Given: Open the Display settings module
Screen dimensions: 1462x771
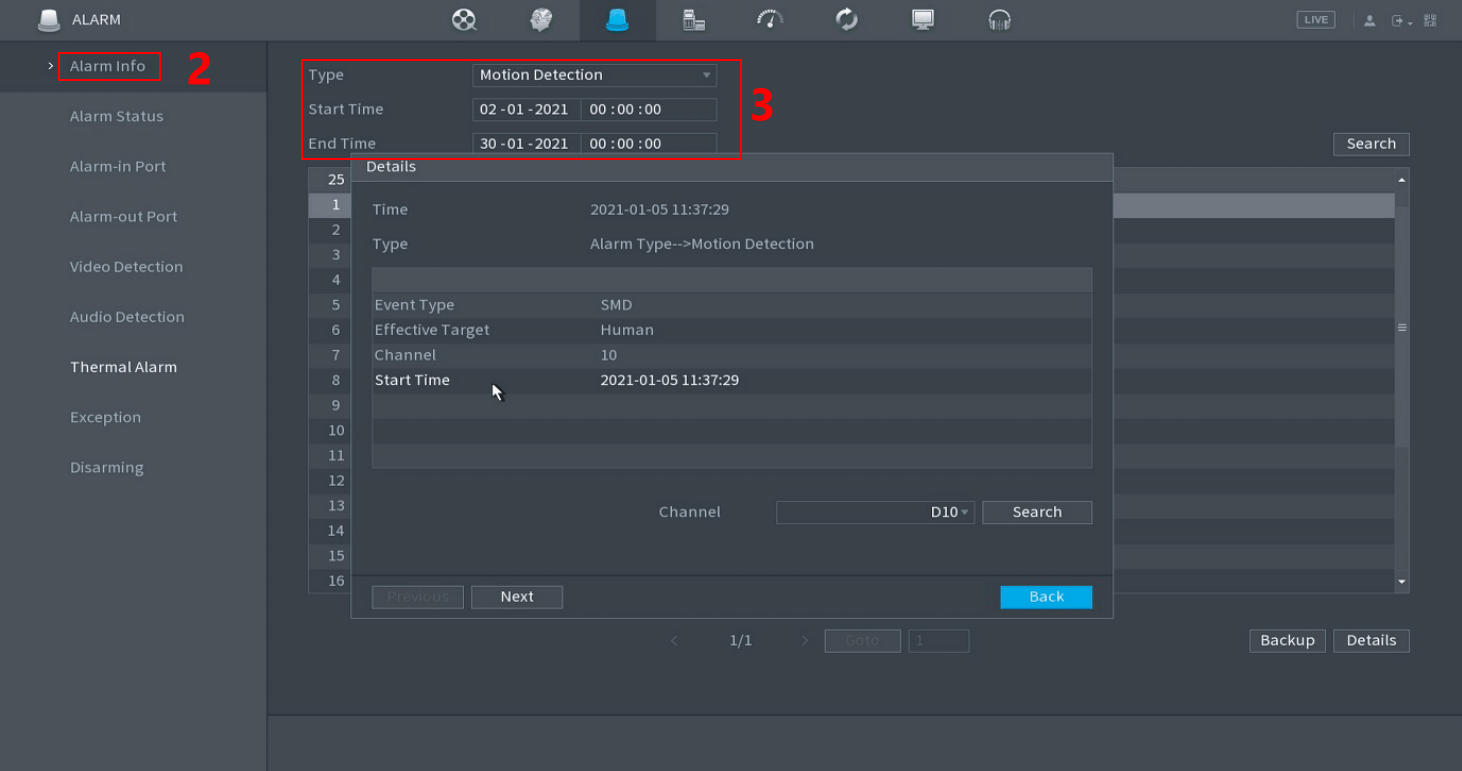Looking at the screenshot, I should [922, 19].
